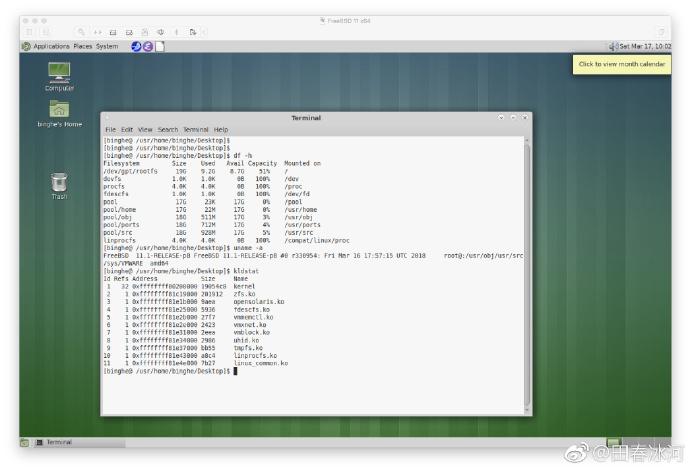Click the 'linux_common.ko' module name
This screenshot has width=690, height=470.
pos(261,363)
